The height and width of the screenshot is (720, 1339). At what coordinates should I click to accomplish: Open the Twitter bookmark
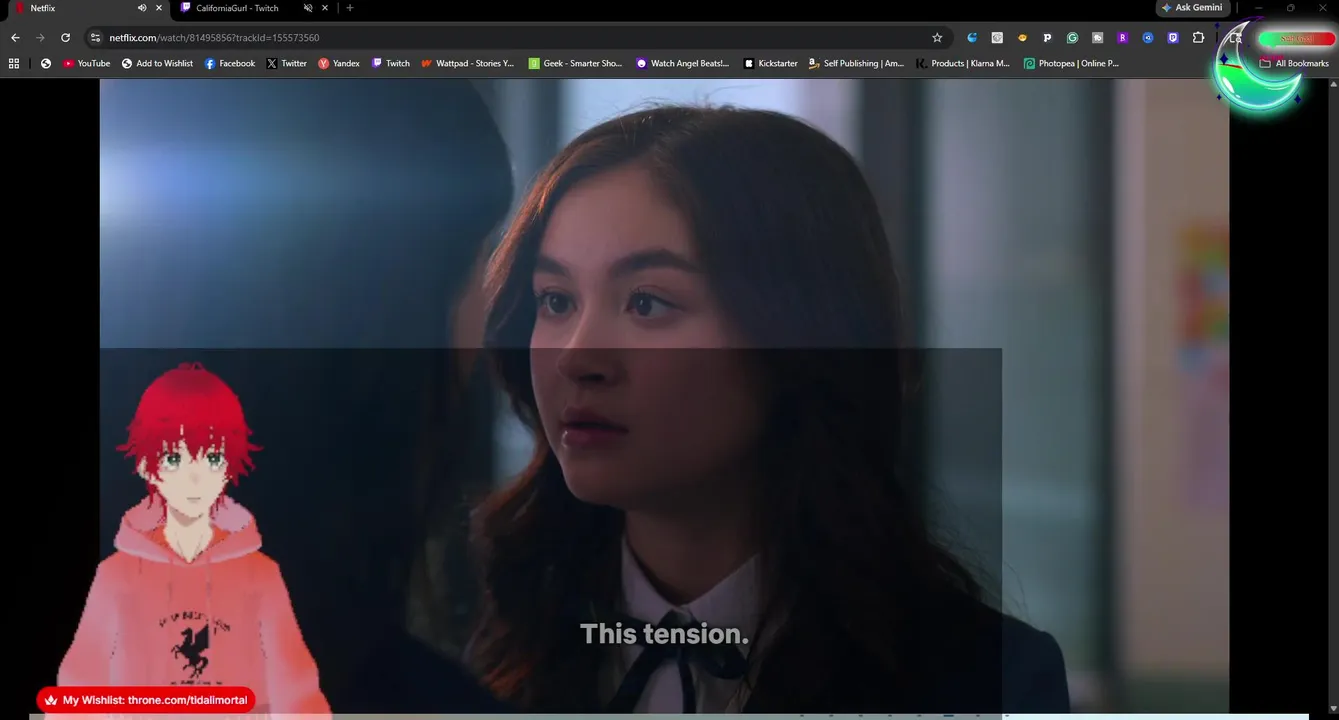tap(286, 63)
